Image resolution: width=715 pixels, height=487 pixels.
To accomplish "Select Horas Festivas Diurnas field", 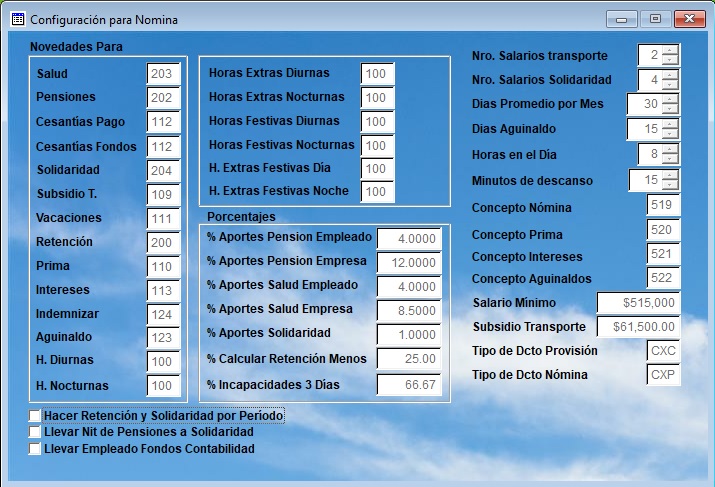I will click(377, 122).
